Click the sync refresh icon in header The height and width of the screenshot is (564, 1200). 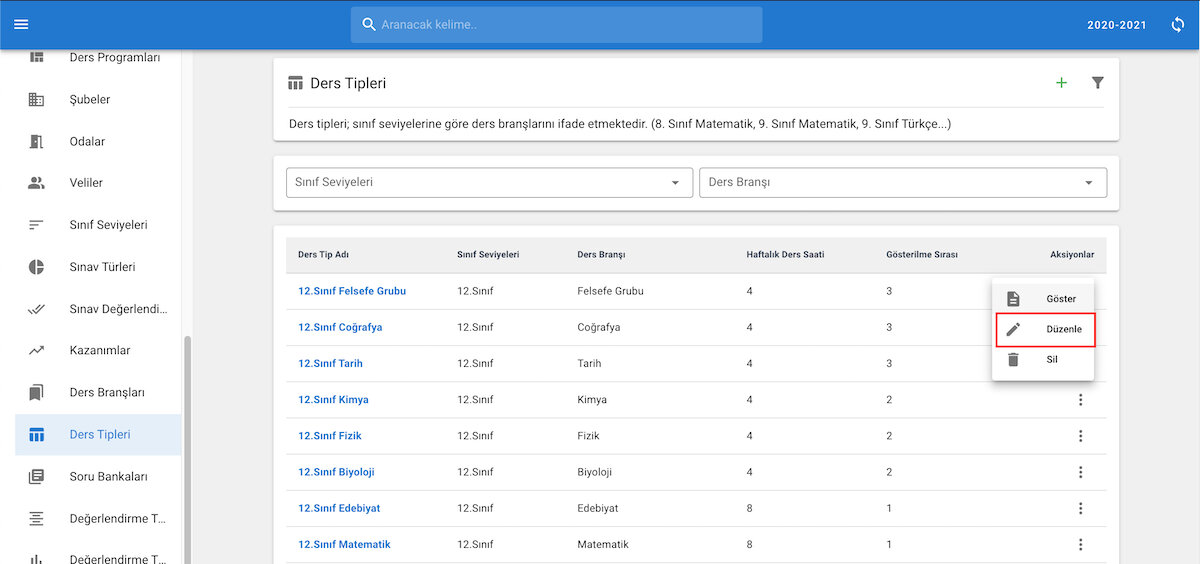click(x=1178, y=25)
